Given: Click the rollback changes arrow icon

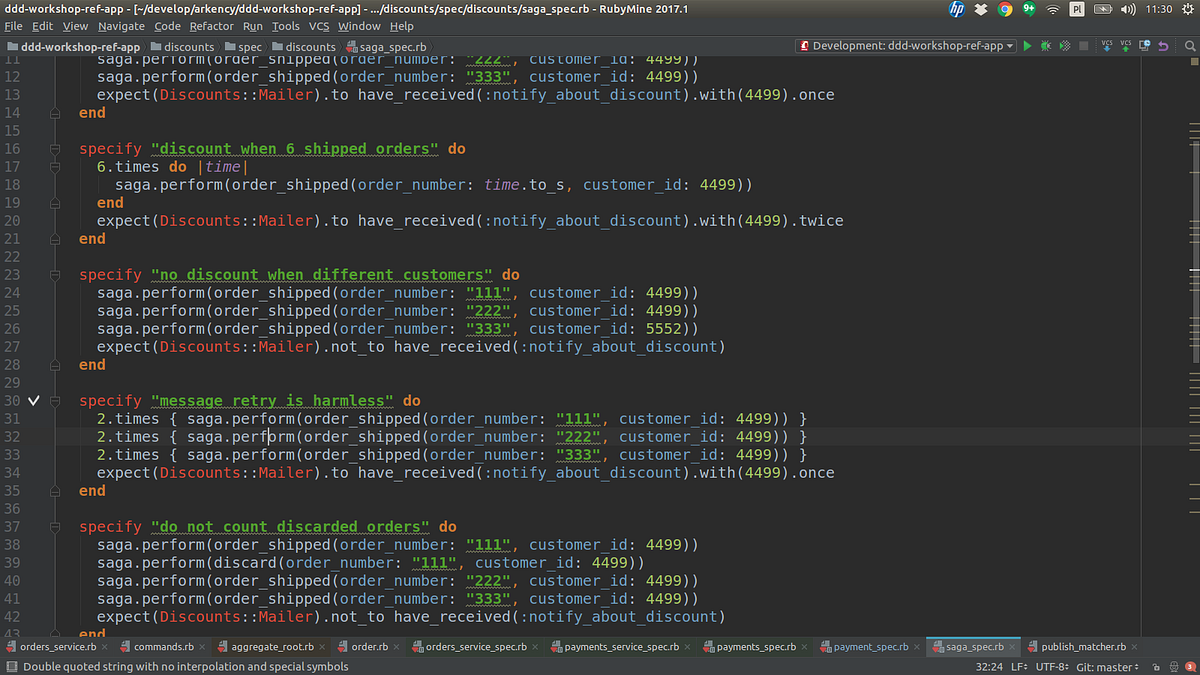Looking at the screenshot, I should pos(1163,46).
